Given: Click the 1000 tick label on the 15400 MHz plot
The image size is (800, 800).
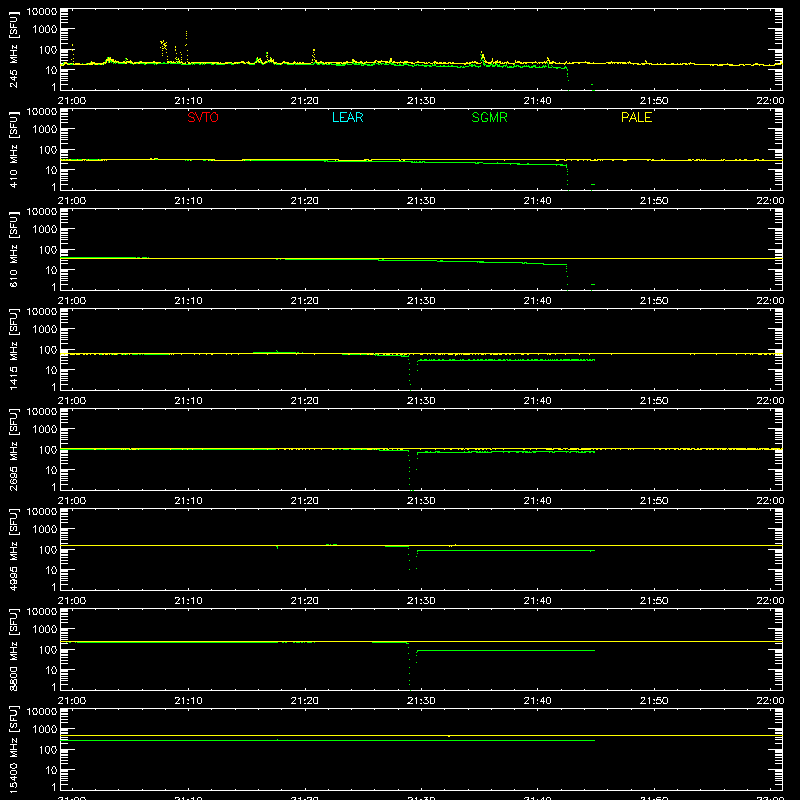Looking at the screenshot, I should (45, 730).
